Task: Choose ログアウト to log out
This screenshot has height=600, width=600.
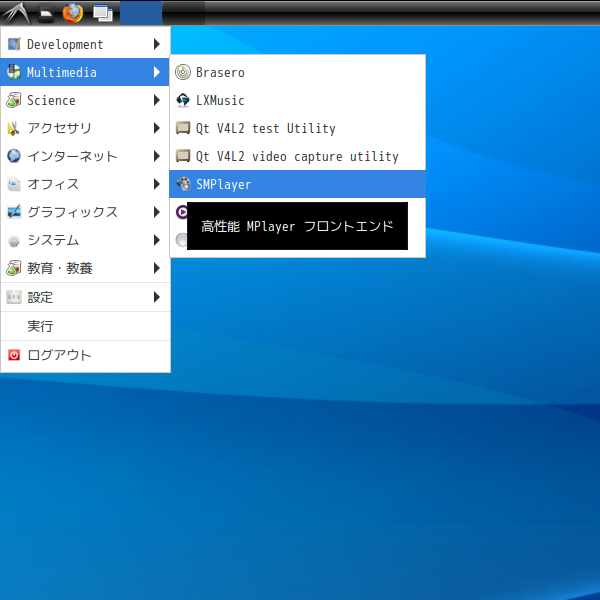Action: point(85,355)
